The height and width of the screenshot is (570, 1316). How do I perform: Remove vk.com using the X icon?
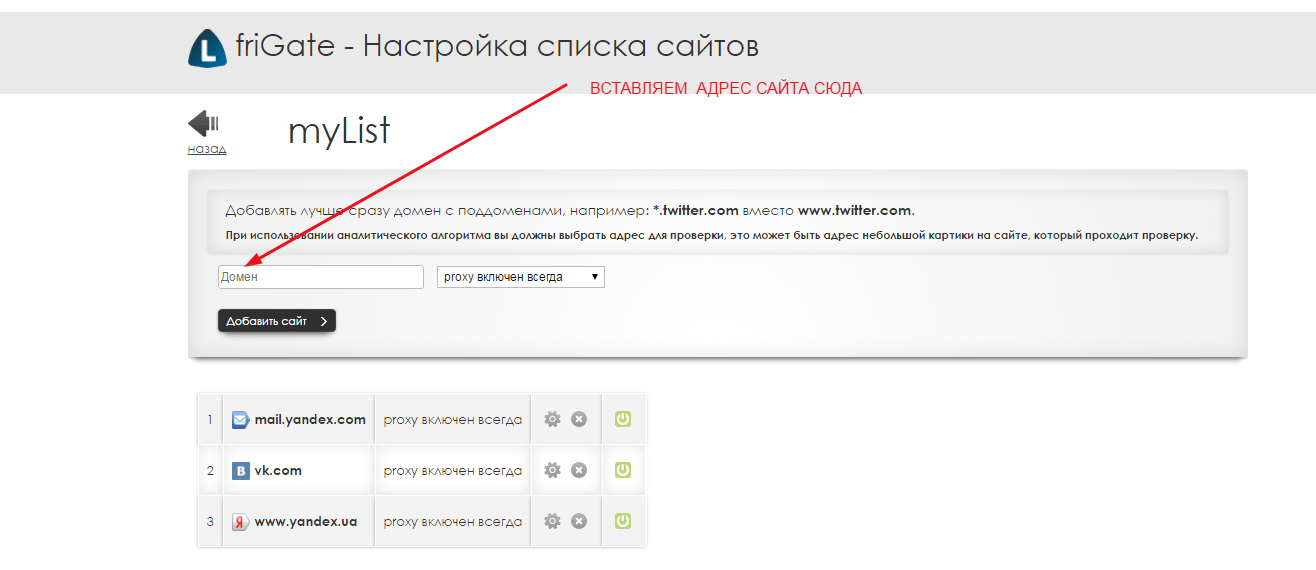coord(579,470)
